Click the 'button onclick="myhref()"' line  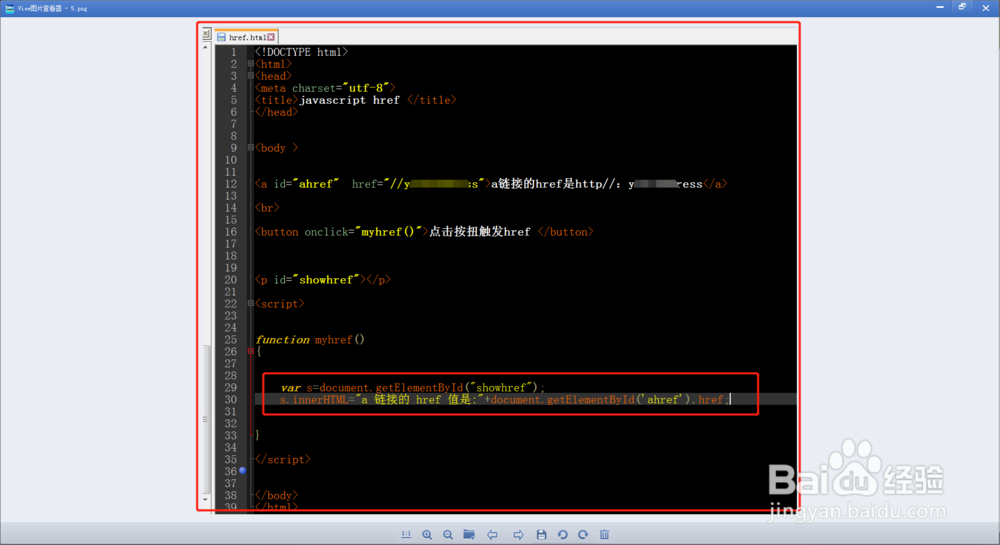point(423,232)
